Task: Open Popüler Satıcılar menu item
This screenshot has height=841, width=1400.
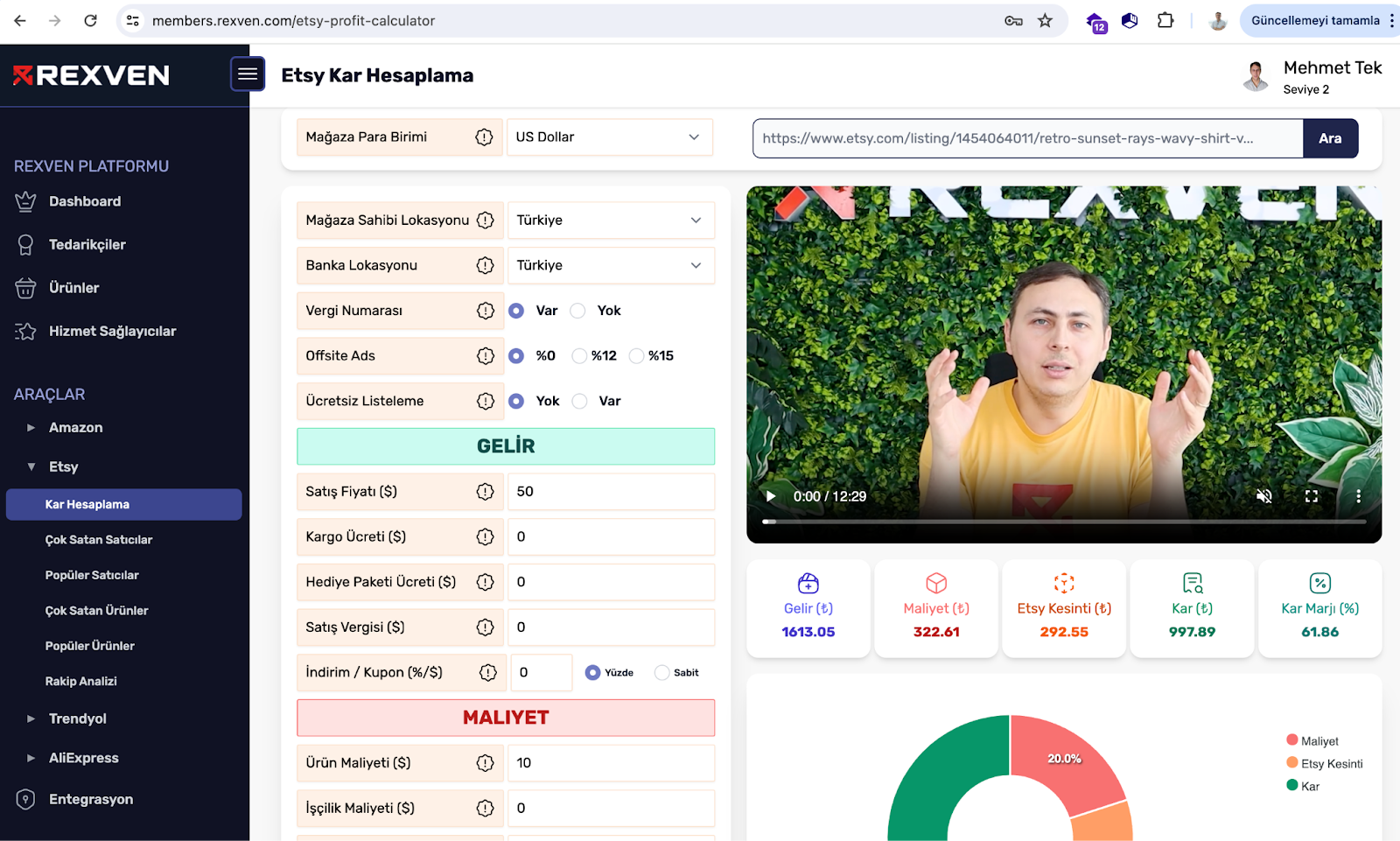Action: point(92,575)
